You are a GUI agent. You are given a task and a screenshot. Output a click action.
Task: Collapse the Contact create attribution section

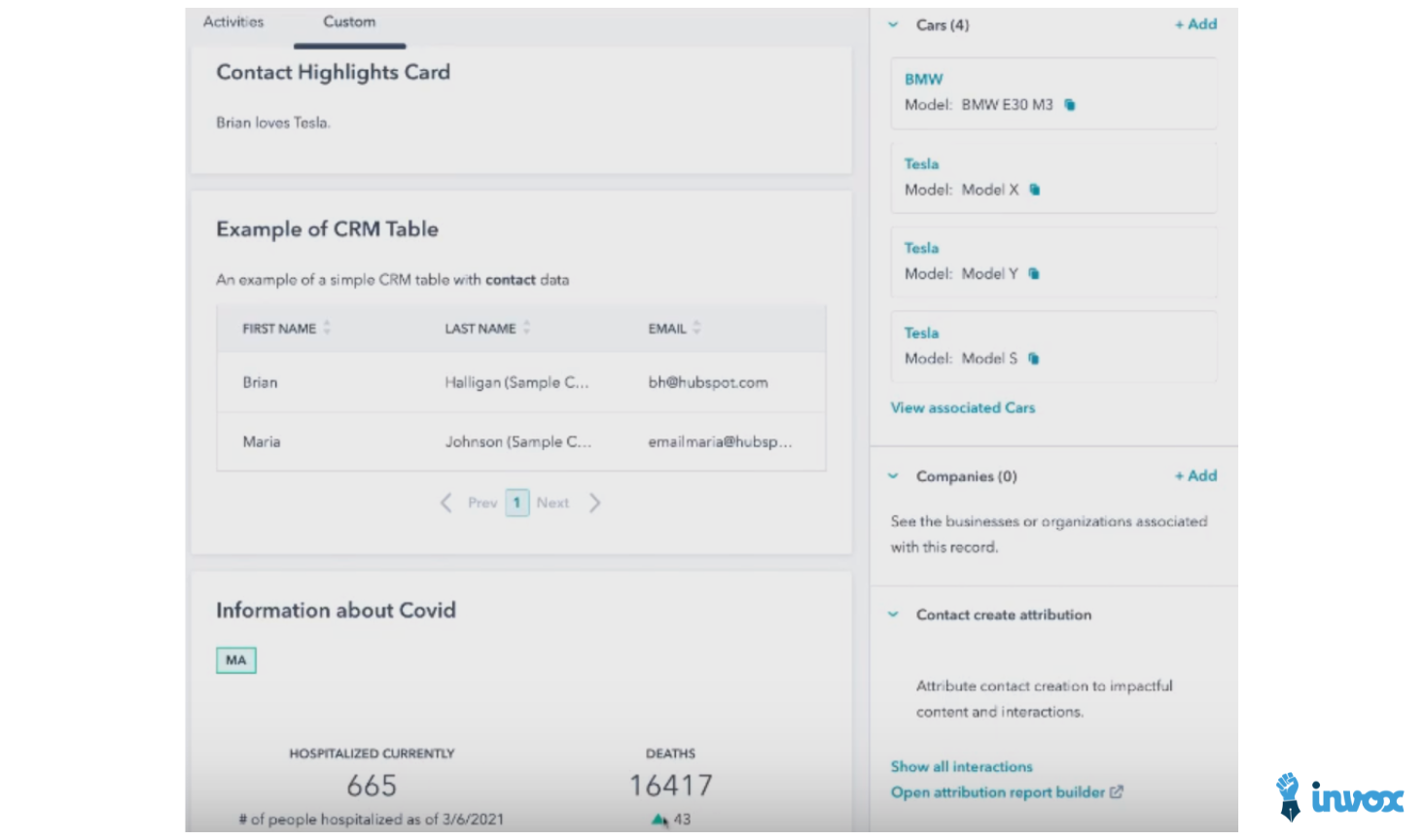pyautogui.click(x=893, y=614)
